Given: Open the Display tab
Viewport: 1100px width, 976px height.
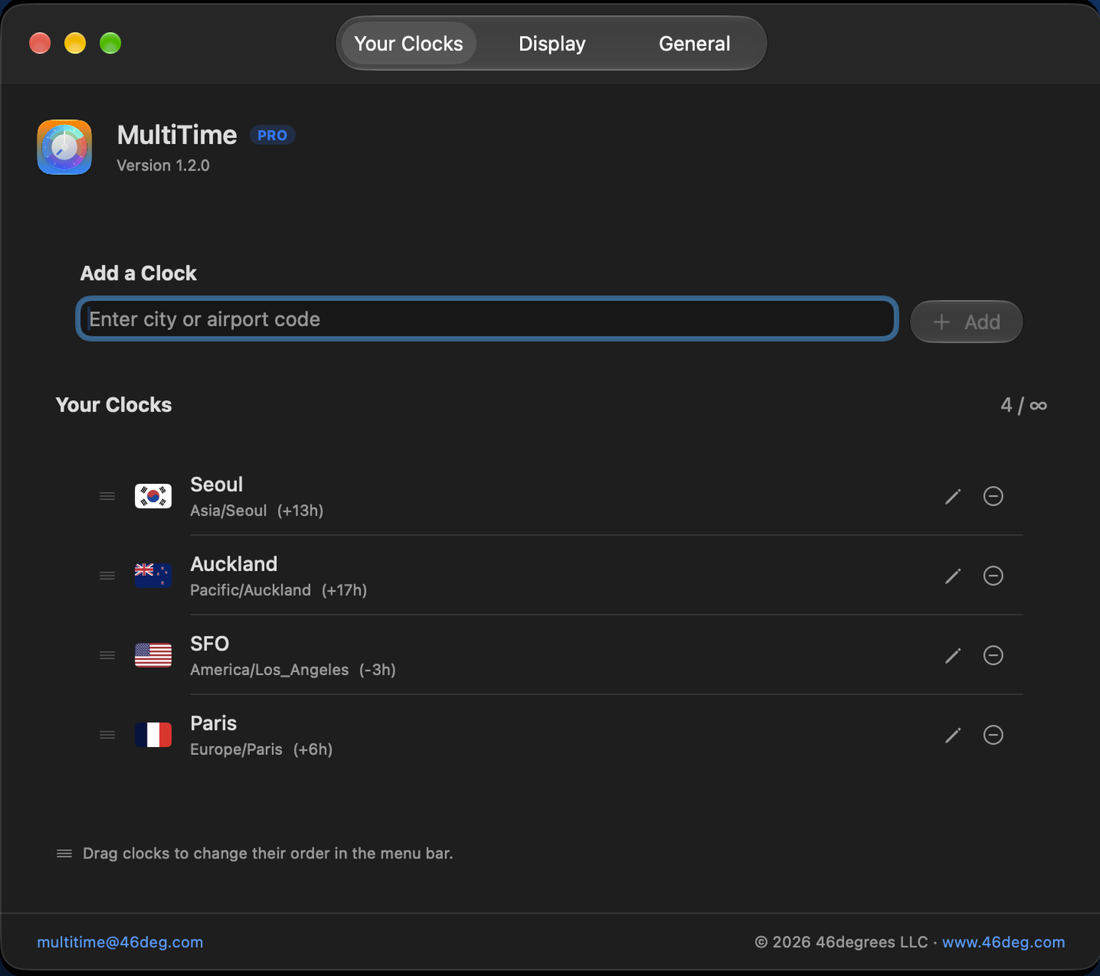Looking at the screenshot, I should [x=551, y=44].
